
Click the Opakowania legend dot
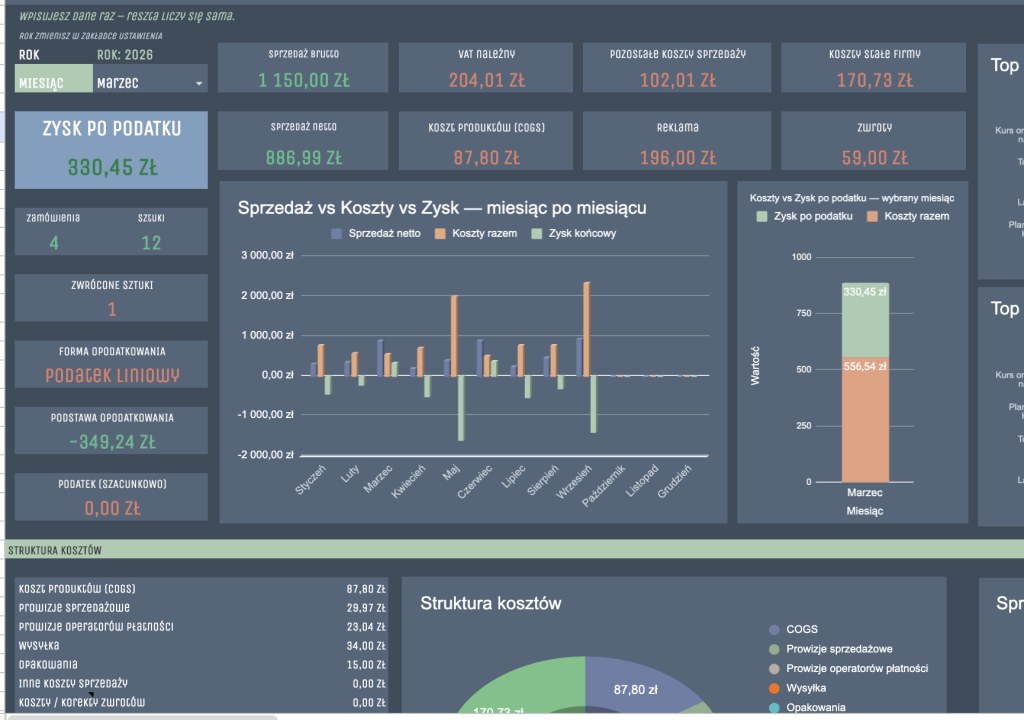774,708
